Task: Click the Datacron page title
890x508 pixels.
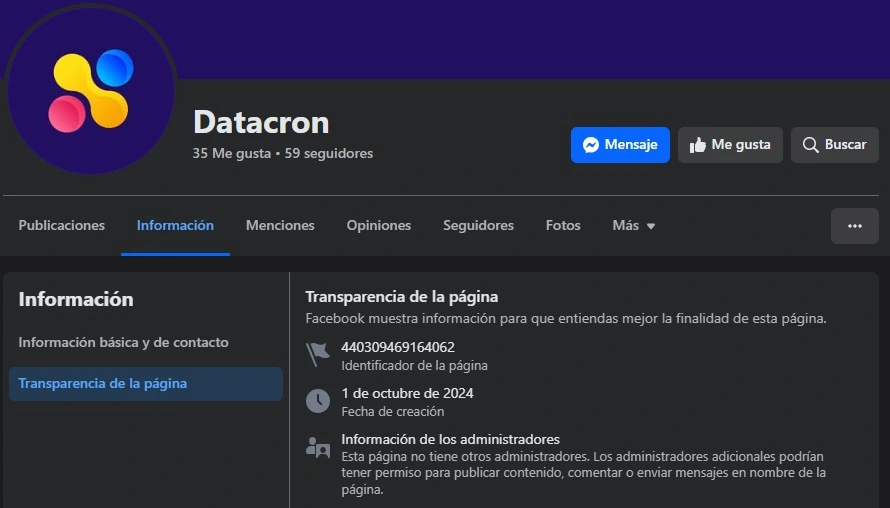Action: tap(261, 122)
